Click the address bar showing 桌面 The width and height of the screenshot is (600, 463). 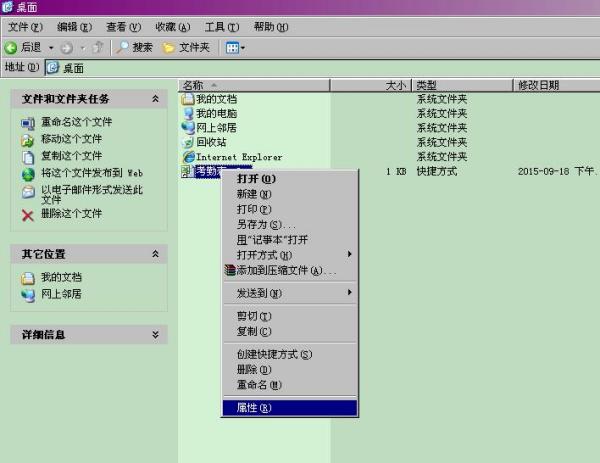click(322, 68)
